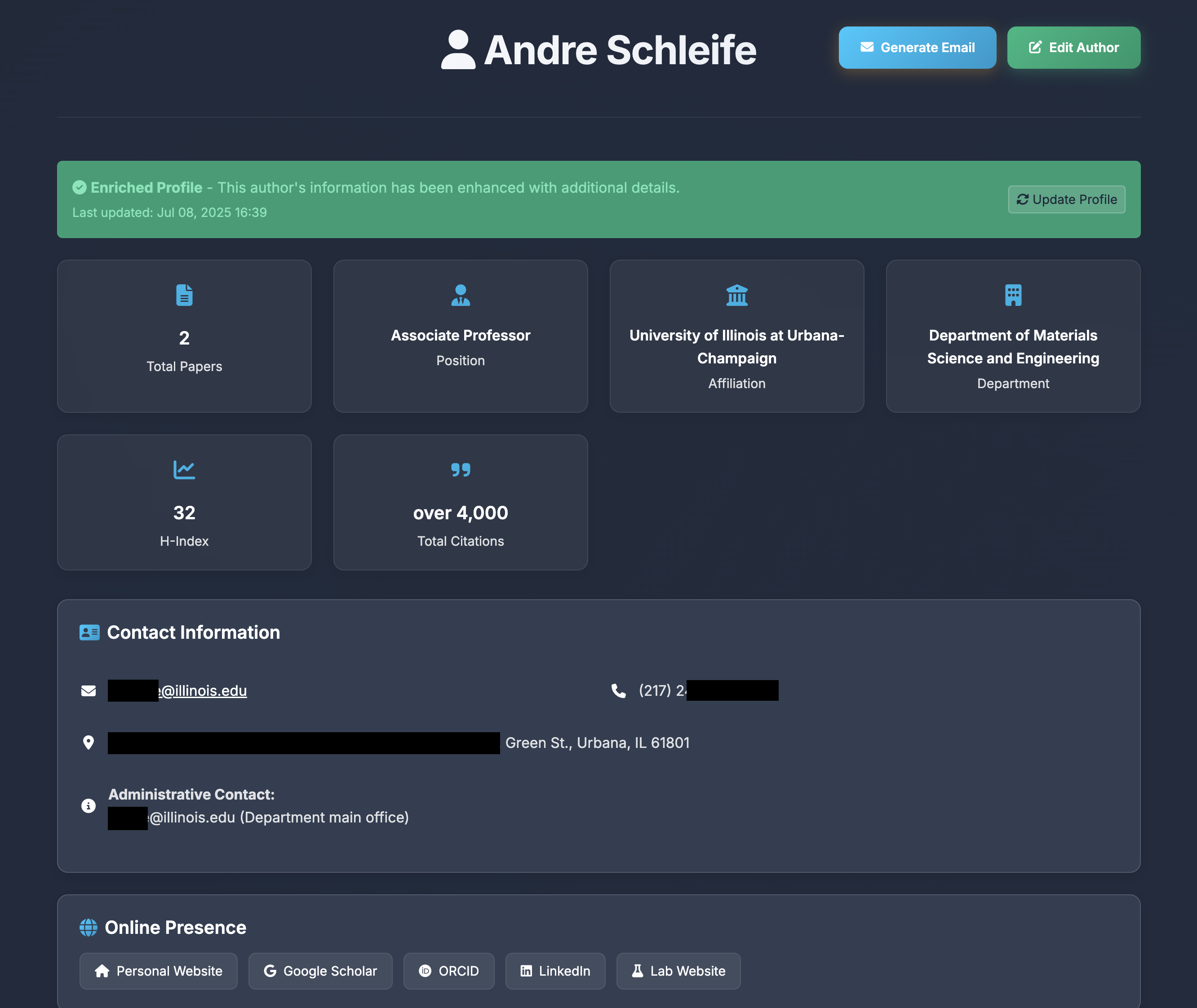The image size is (1197, 1008).
Task: Click the quotation marks icon above Total Citations
Action: (x=460, y=470)
